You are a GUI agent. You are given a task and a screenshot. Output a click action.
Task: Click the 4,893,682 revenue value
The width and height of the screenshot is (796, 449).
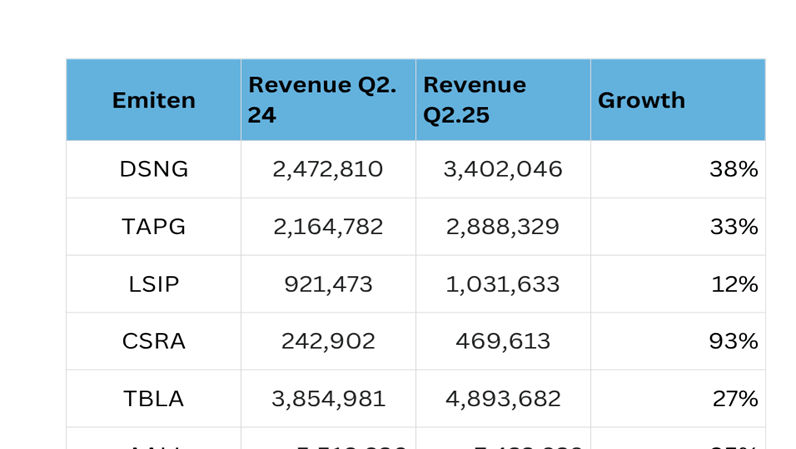tap(502, 399)
